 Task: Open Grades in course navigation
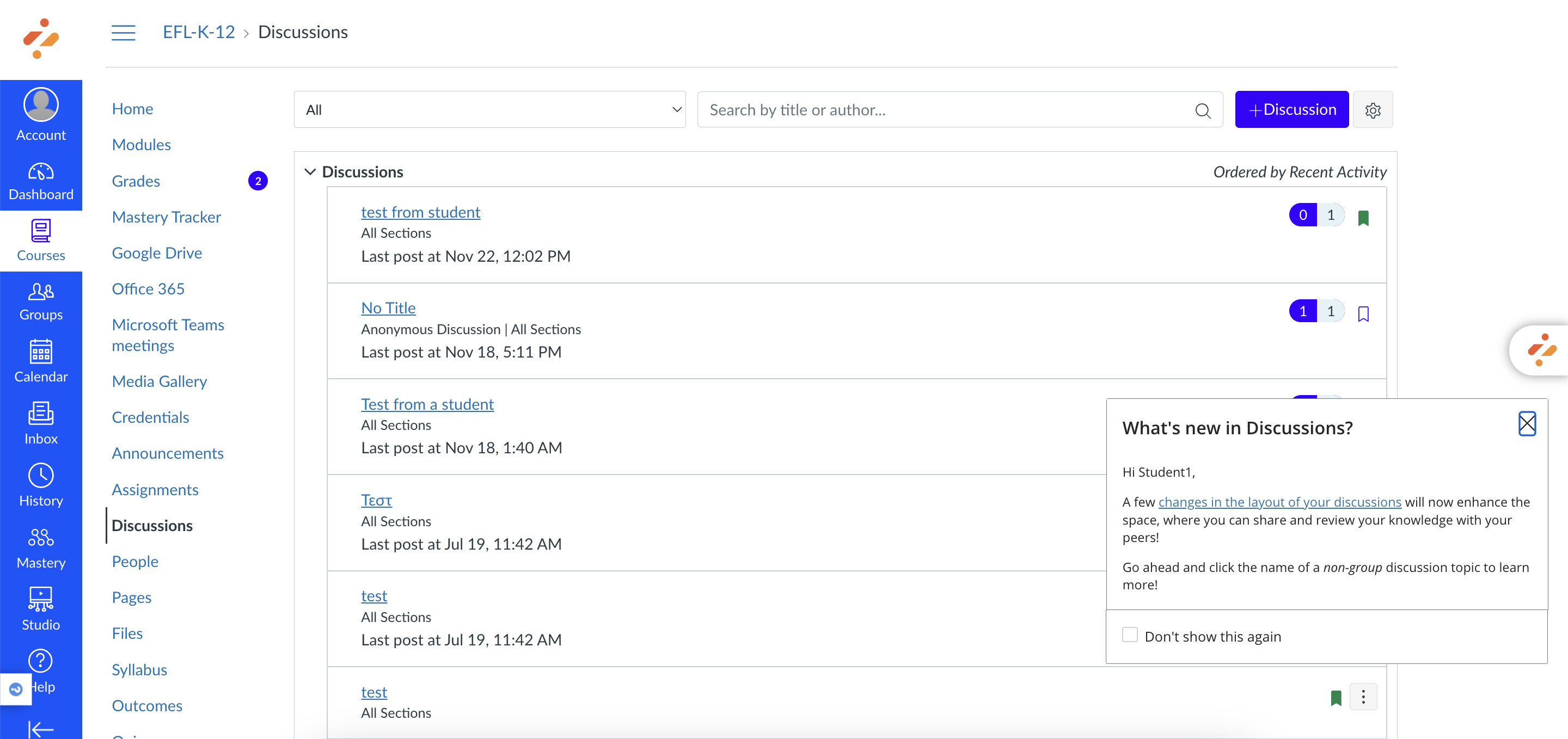tap(136, 181)
